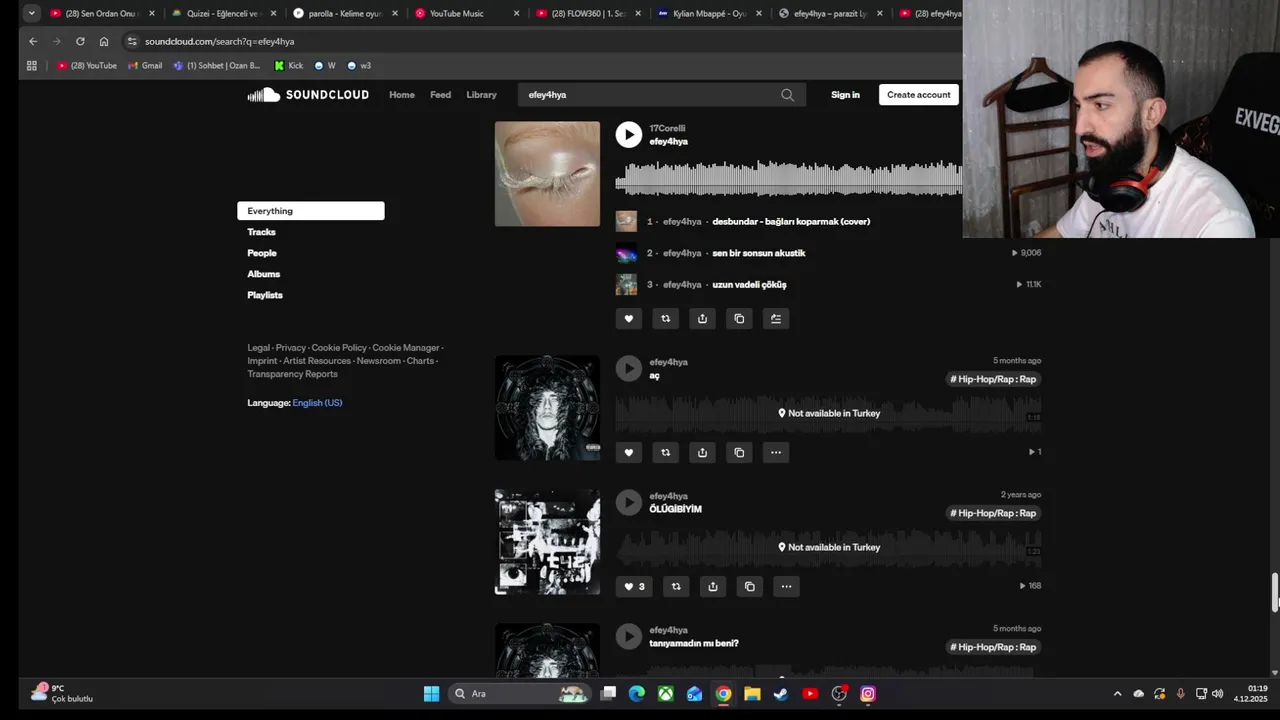Click the cover art of track aç
Image resolution: width=1280 pixels, height=720 pixels.
click(x=547, y=408)
